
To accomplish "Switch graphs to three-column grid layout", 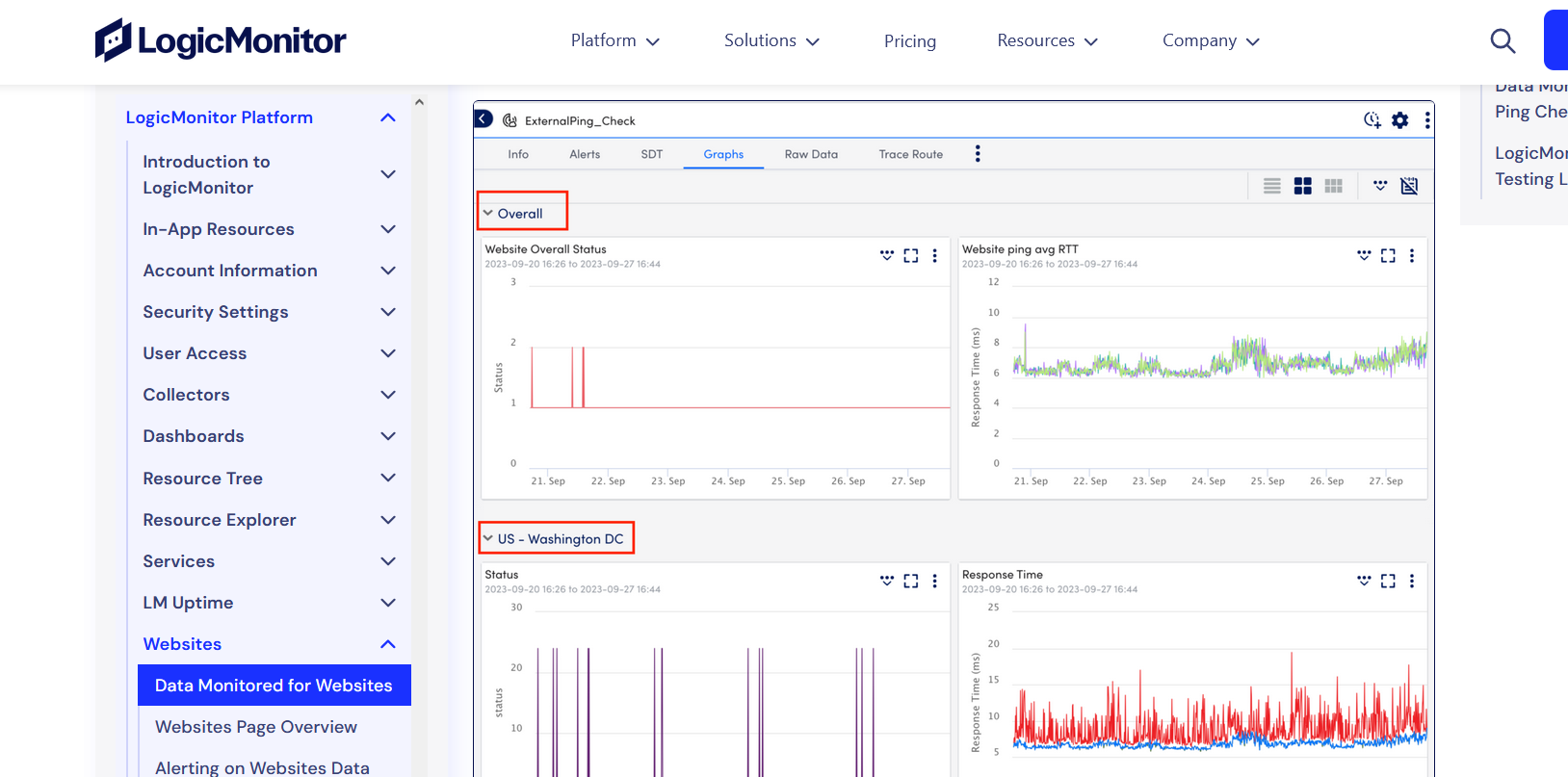I will pyautogui.click(x=1333, y=186).
